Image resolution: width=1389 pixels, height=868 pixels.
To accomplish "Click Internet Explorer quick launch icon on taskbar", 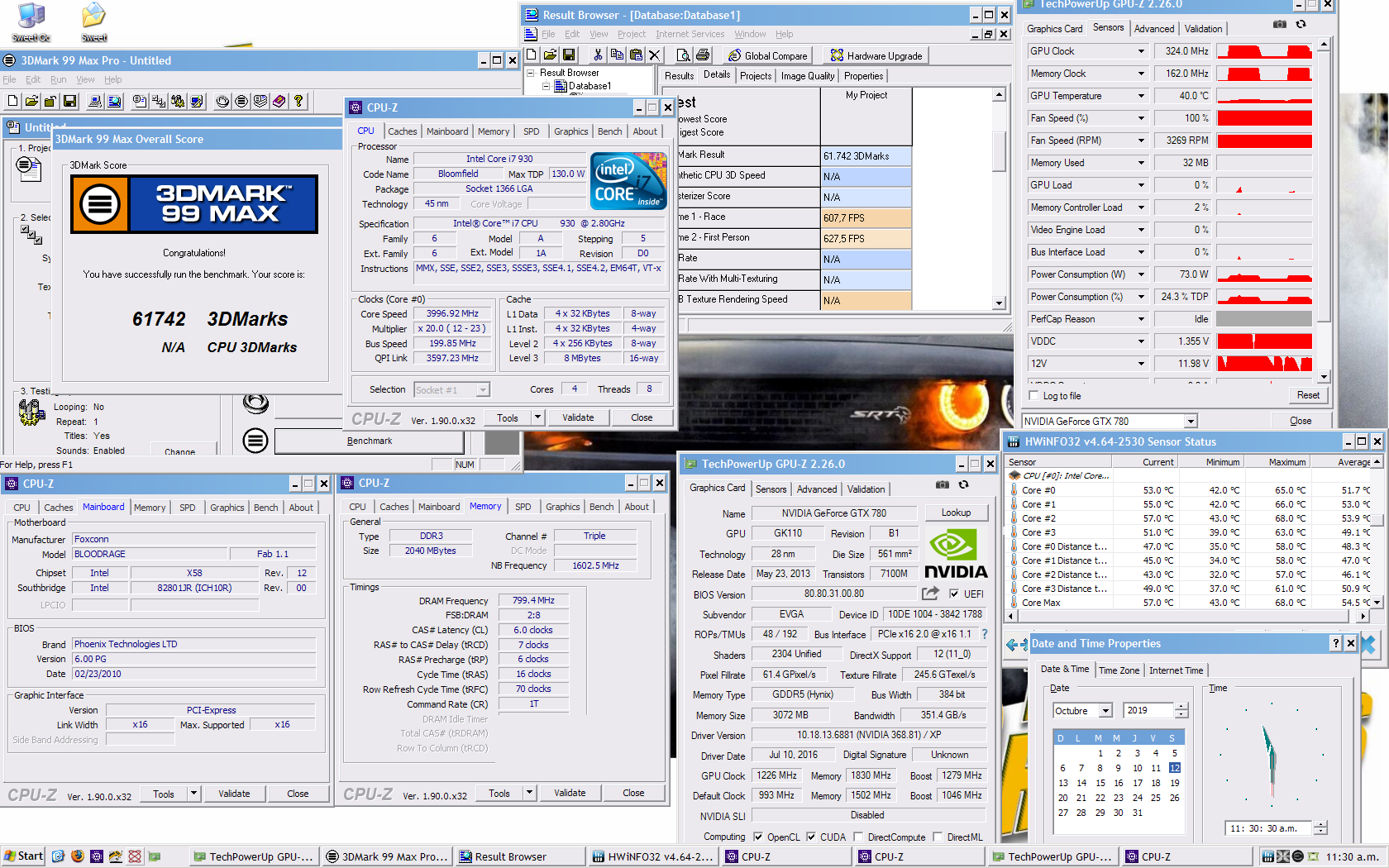I will 58,856.
